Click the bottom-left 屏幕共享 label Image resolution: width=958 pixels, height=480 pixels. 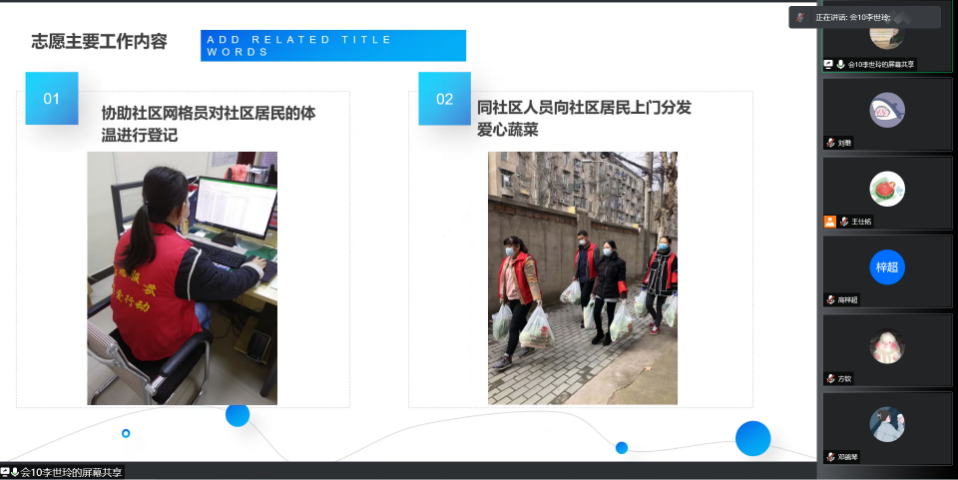click(x=68, y=472)
